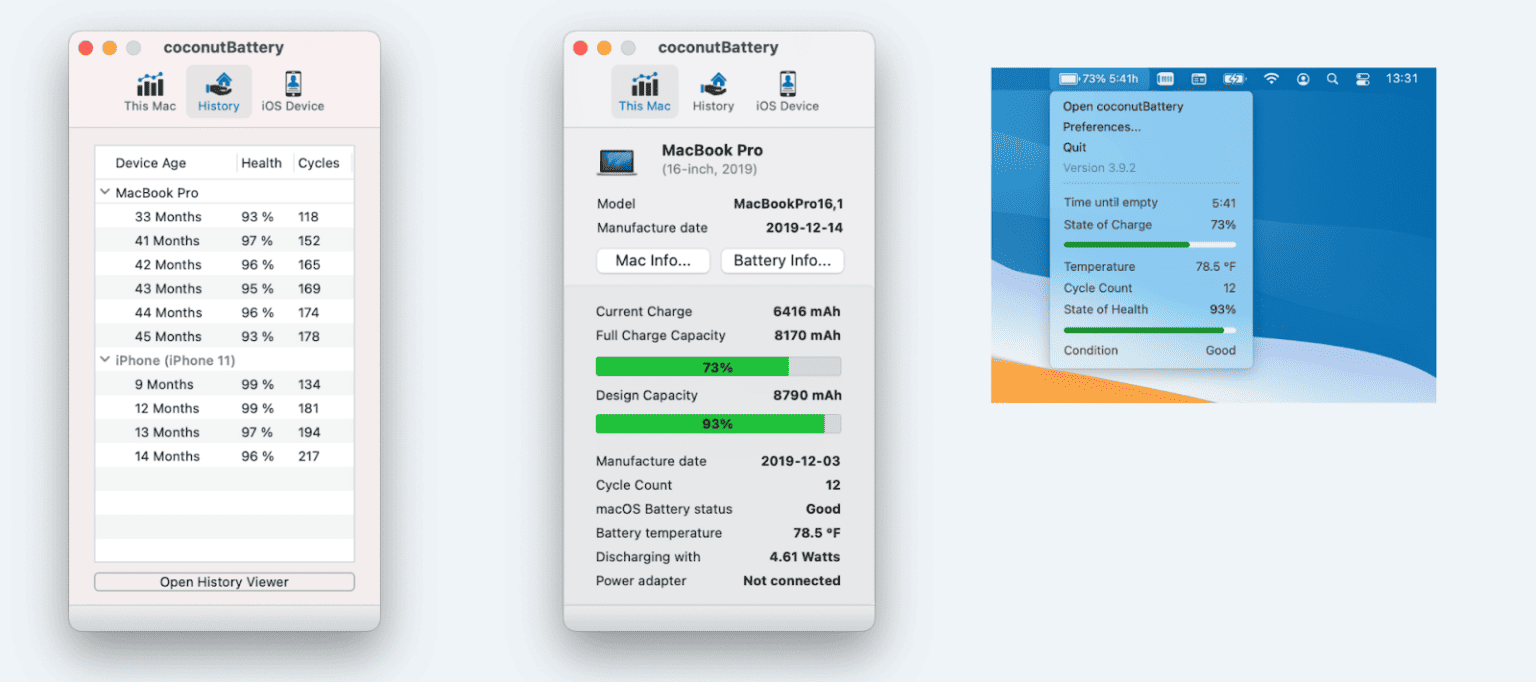Click the 2019-12-14 manufacture date
Image resolution: width=1536 pixels, height=682 pixels.
pos(804,227)
